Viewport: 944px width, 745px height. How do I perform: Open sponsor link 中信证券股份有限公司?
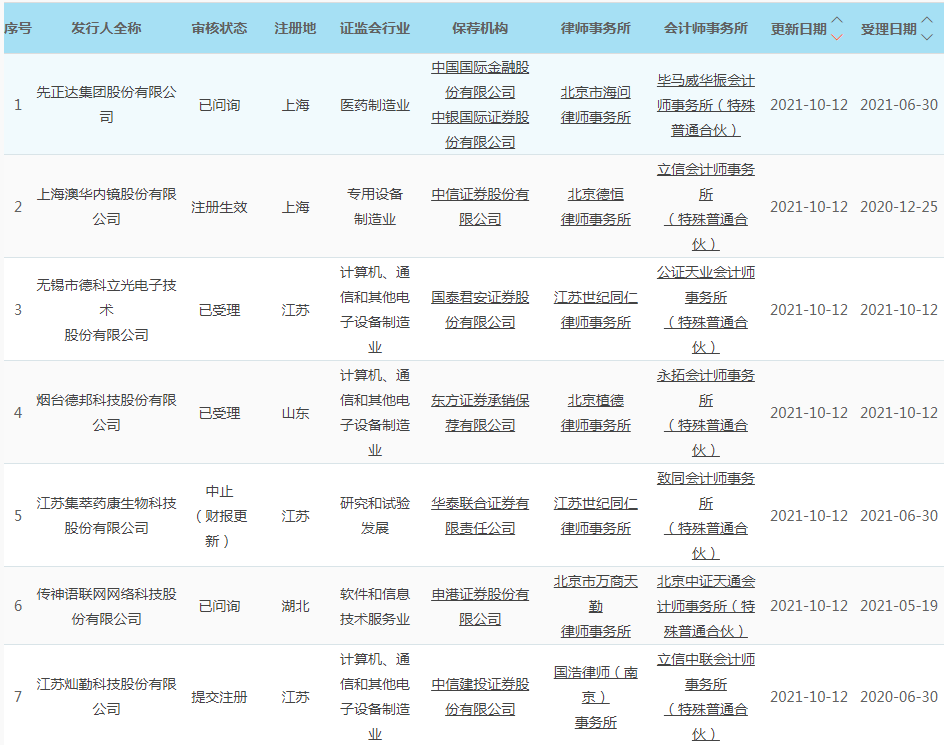[480, 206]
